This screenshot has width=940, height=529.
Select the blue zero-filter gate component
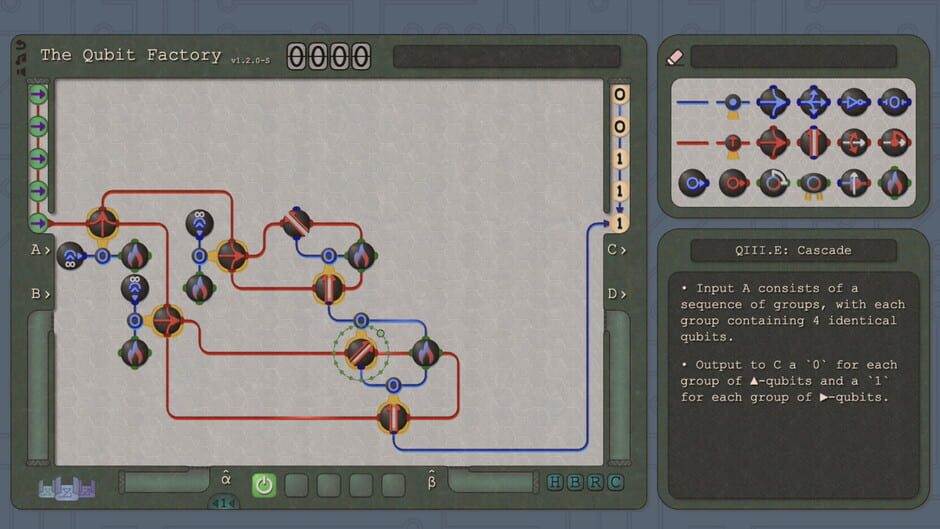(x=894, y=102)
